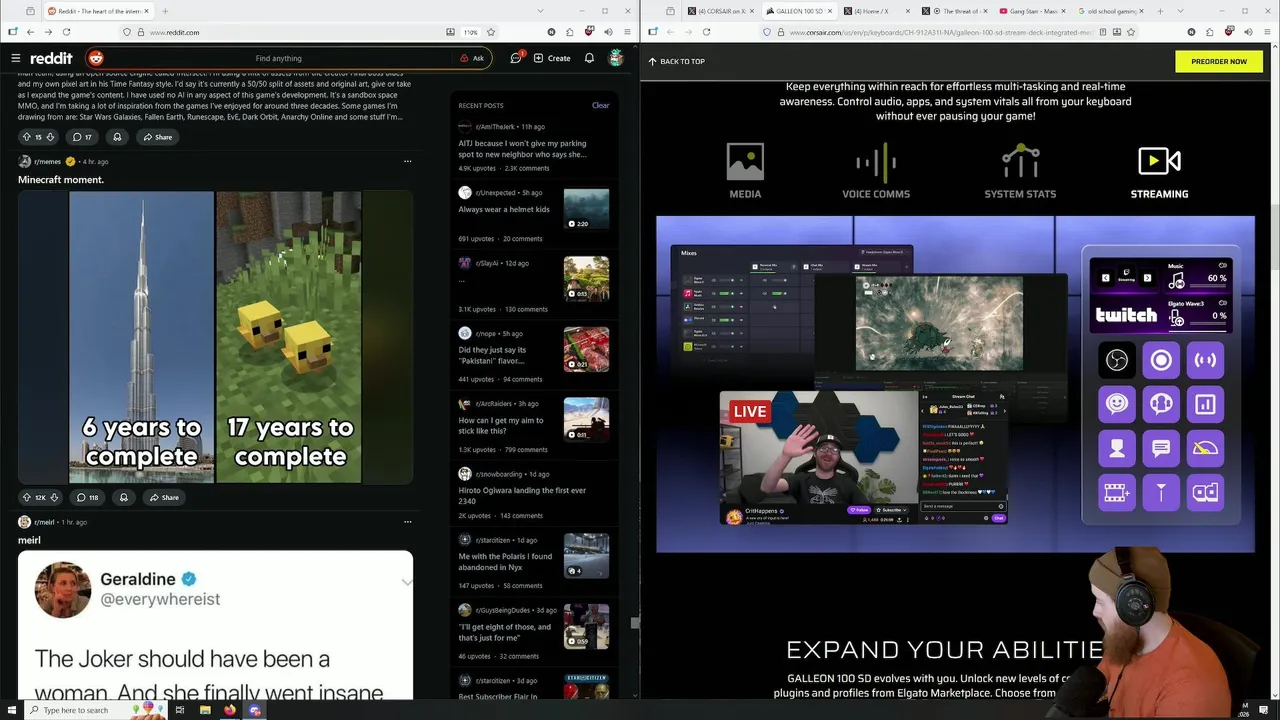Open the Burj Khalifa Minecraft meme image
This screenshot has width=1280, height=720.
click(x=215, y=337)
